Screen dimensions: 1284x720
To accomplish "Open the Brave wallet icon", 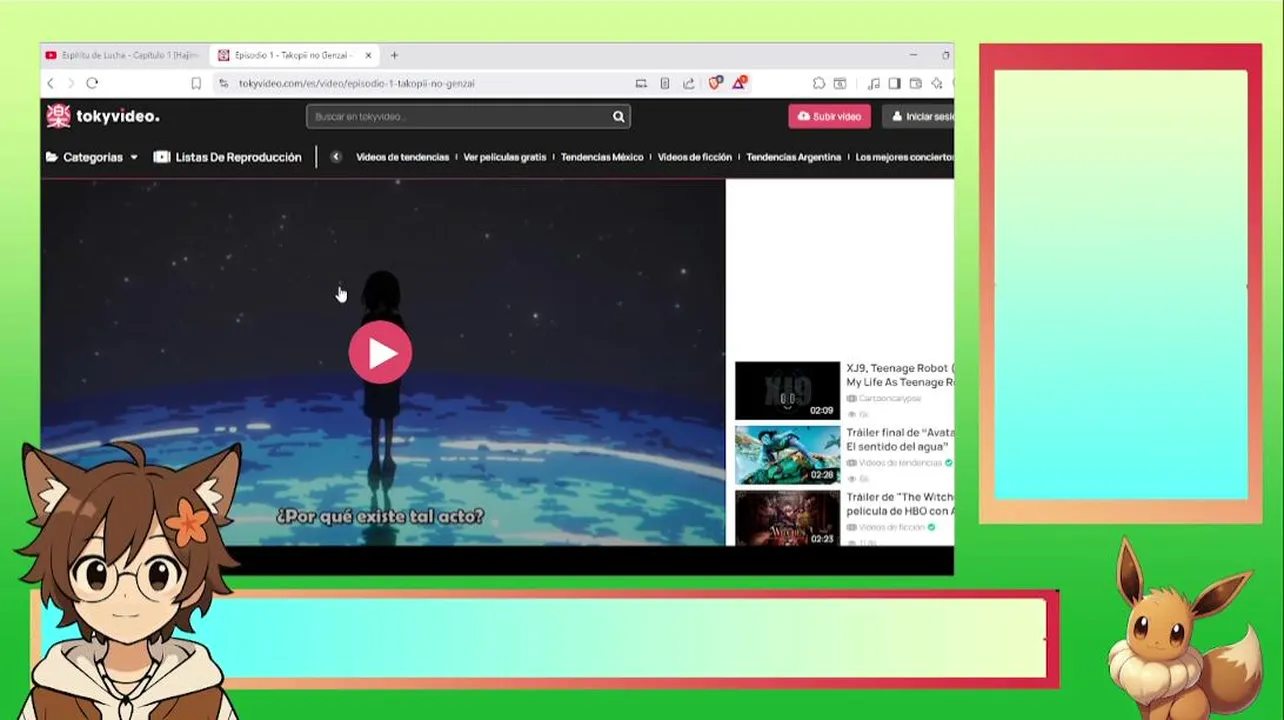I will tap(915, 83).
